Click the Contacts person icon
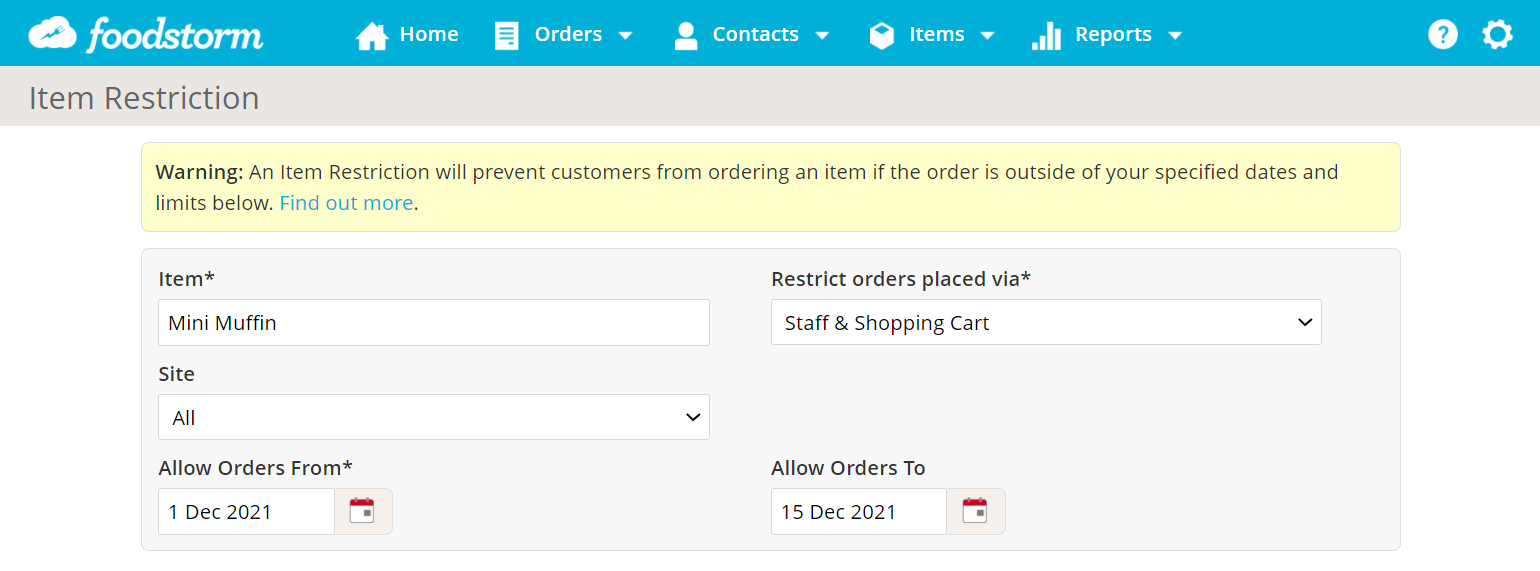 coord(685,36)
